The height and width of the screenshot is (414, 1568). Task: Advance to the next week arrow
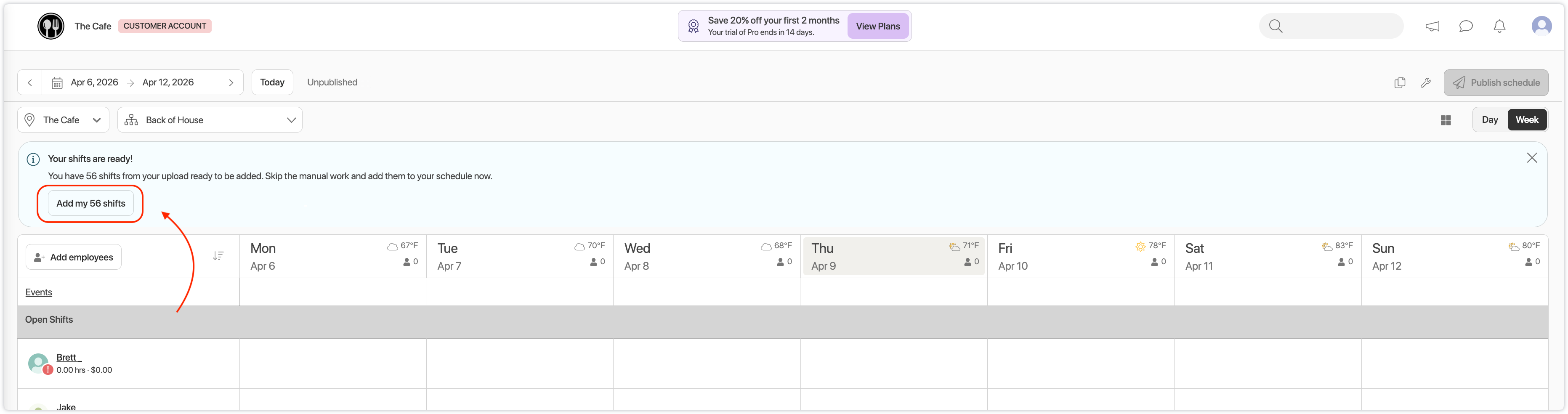231,83
